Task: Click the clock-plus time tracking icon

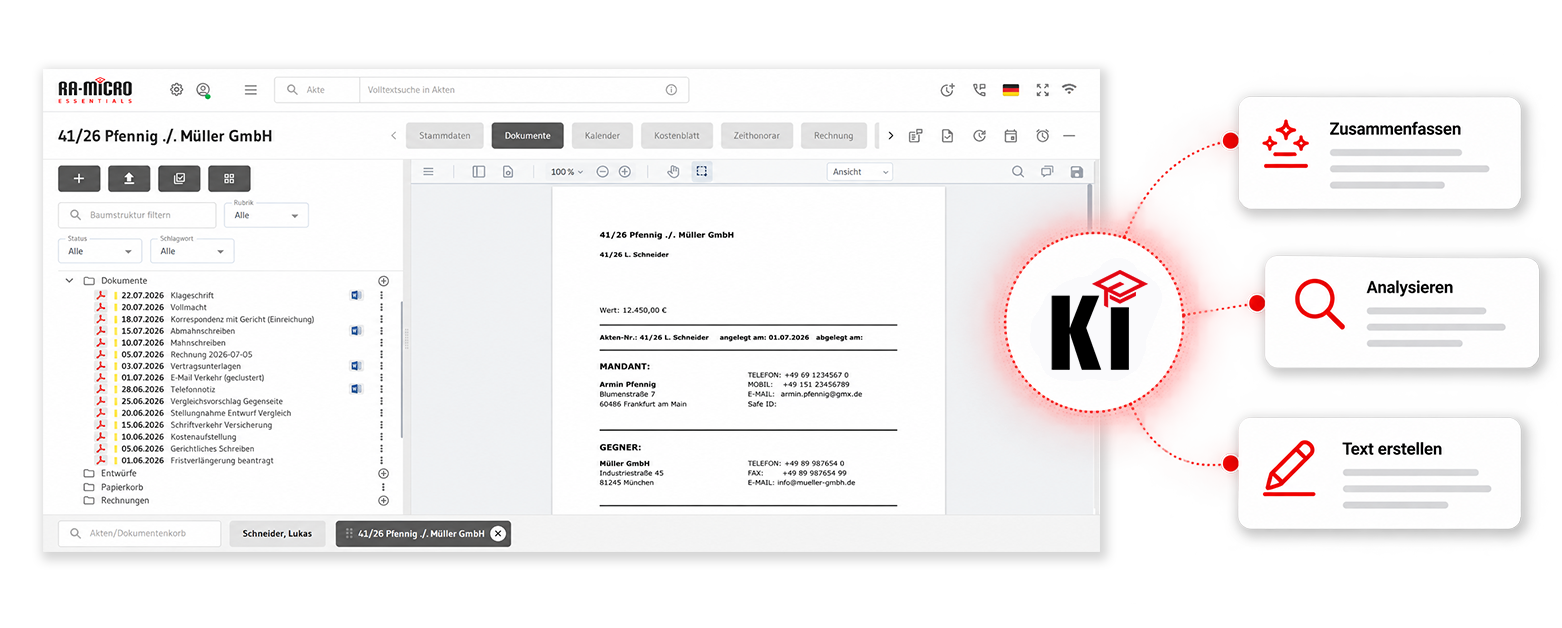Action: pyautogui.click(x=947, y=90)
